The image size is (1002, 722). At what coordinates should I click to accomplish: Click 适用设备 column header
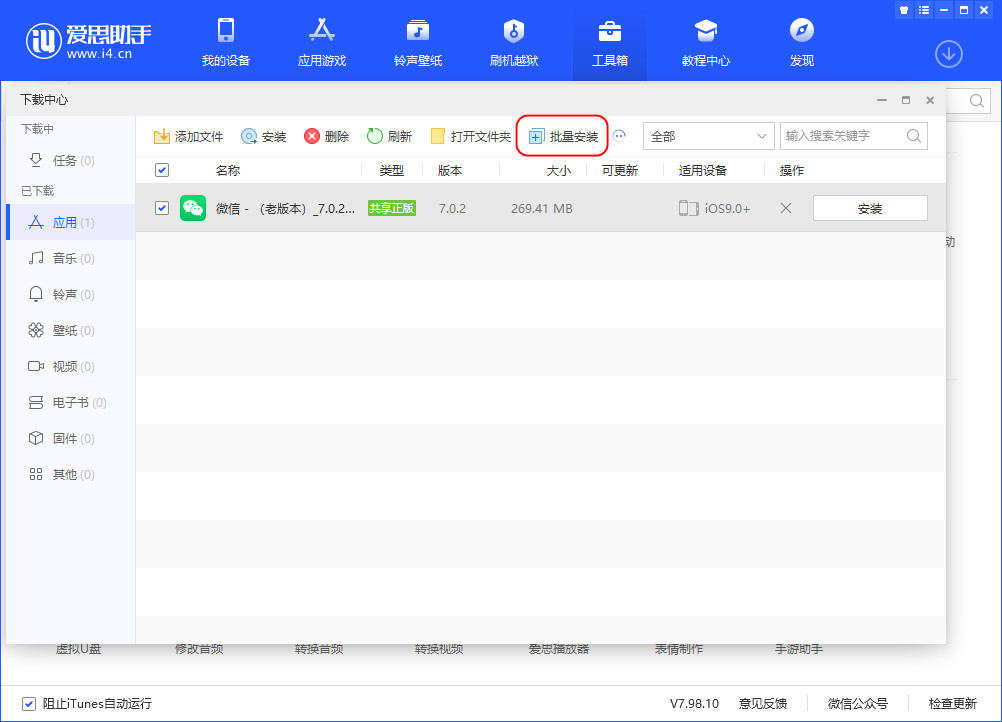click(702, 171)
